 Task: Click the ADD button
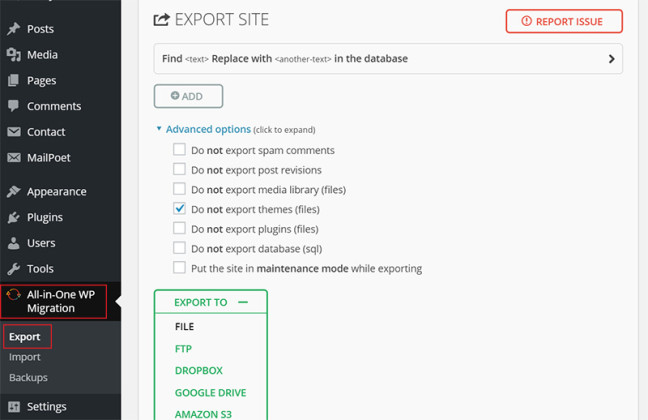pos(188,96)
